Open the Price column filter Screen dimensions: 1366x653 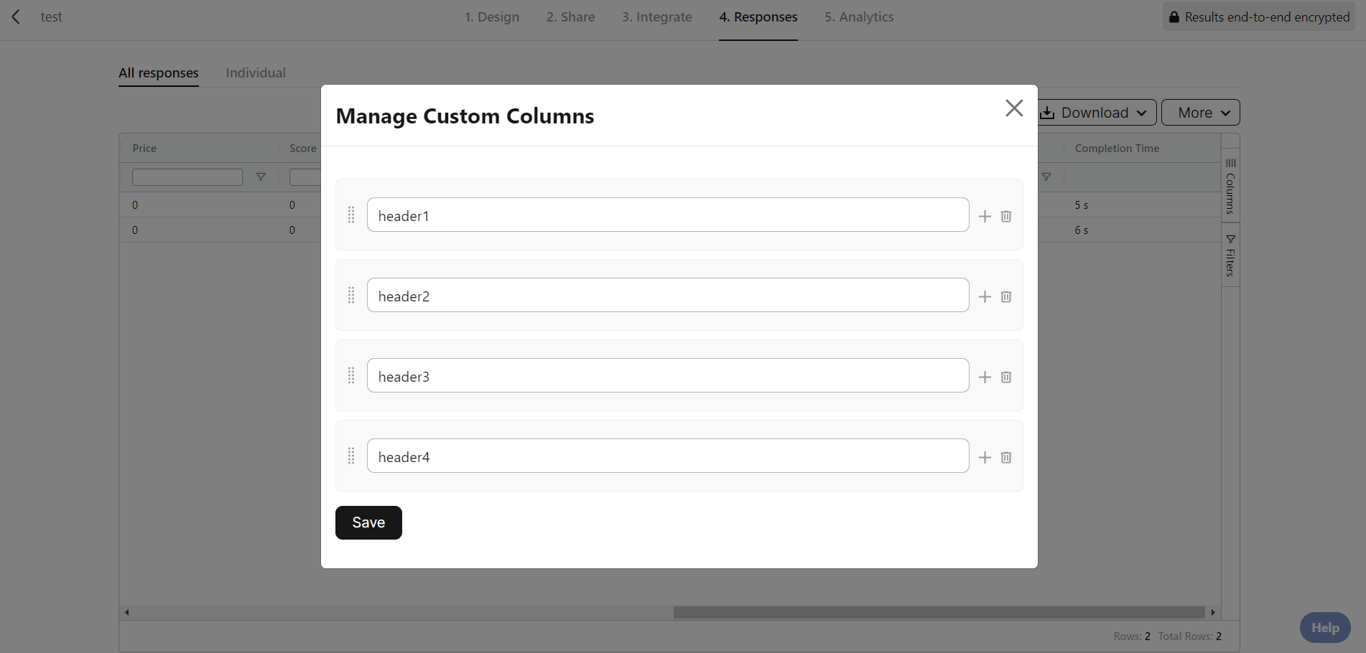(261, 177)
